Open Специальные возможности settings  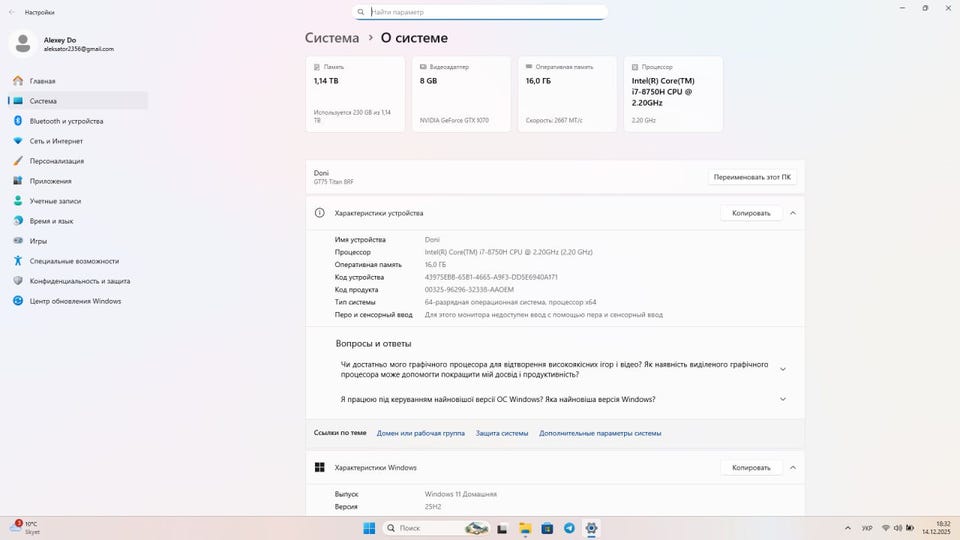(74, 261)
